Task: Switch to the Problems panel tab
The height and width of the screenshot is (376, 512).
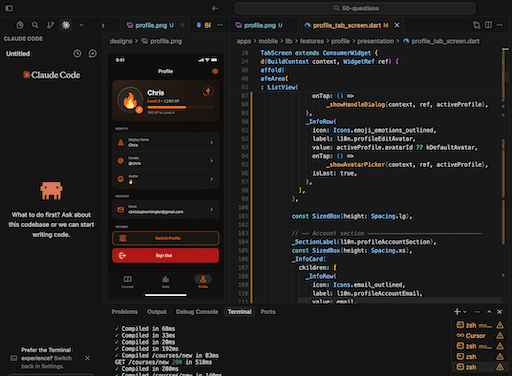Action: pyautogui.click(x=125, y=312)
